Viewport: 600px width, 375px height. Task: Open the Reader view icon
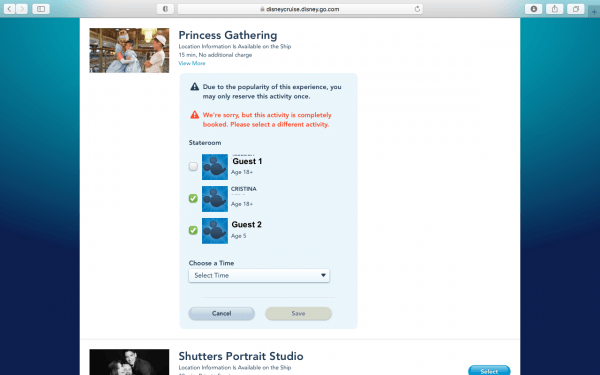point(165,9)
